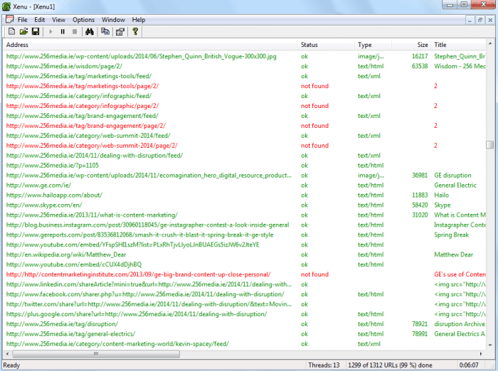This screenshot has height=371, width=498.
Task: Sort by the Status column header
Action: click(x=326, y=45)
